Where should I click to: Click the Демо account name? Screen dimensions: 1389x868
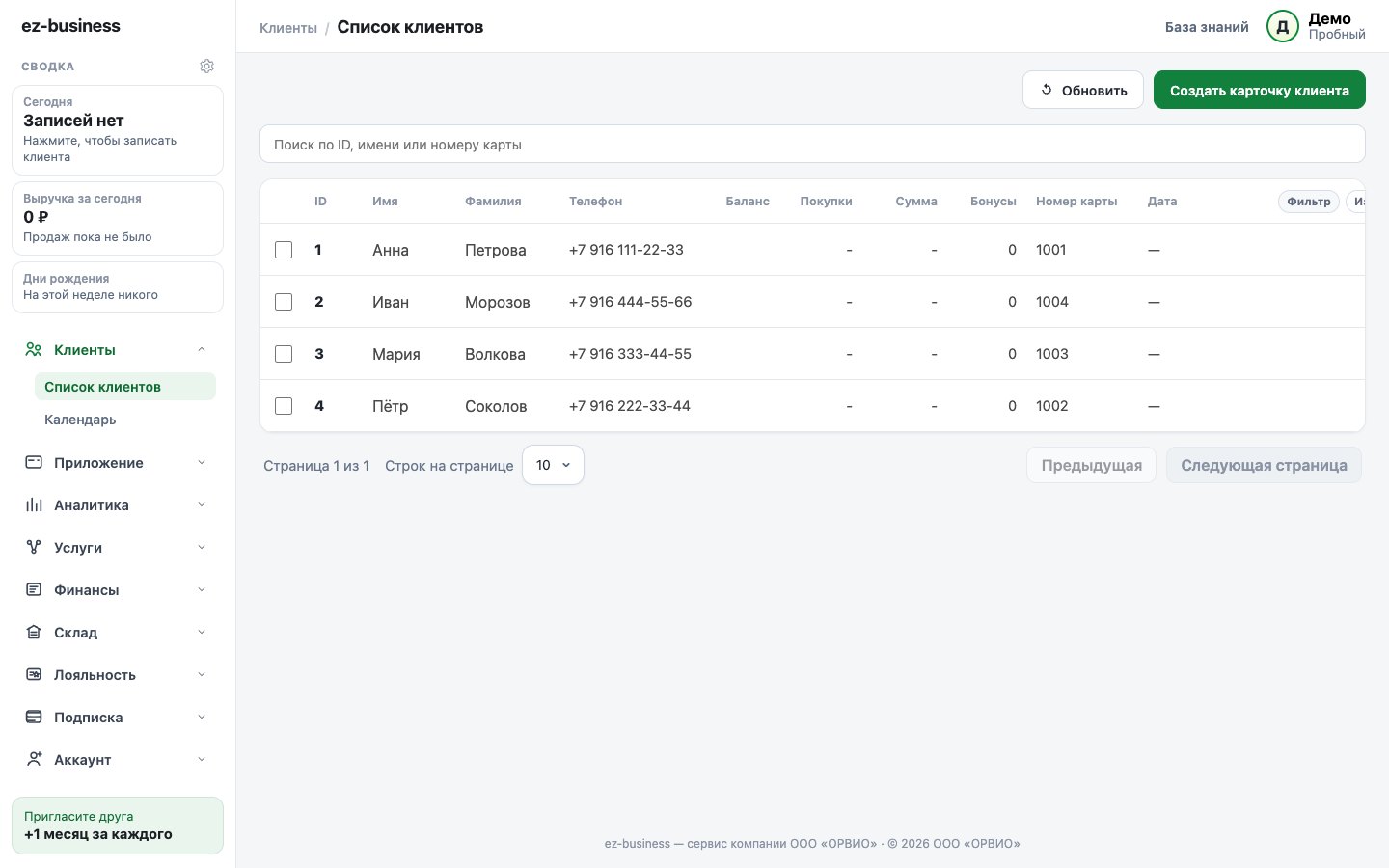(x=1329, y=19)
